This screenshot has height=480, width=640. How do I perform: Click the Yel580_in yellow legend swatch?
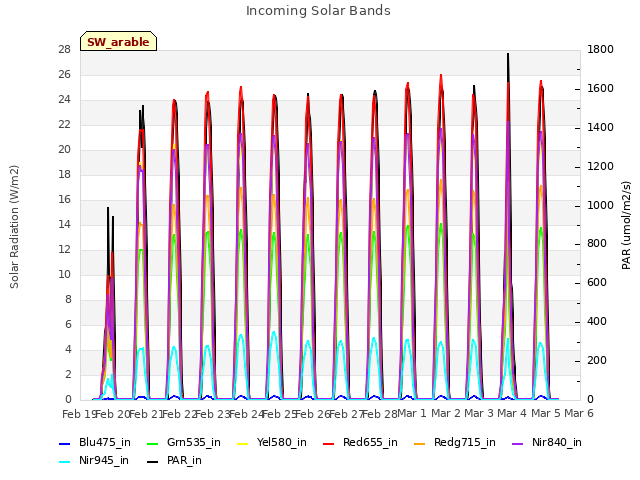pos(242,443)
